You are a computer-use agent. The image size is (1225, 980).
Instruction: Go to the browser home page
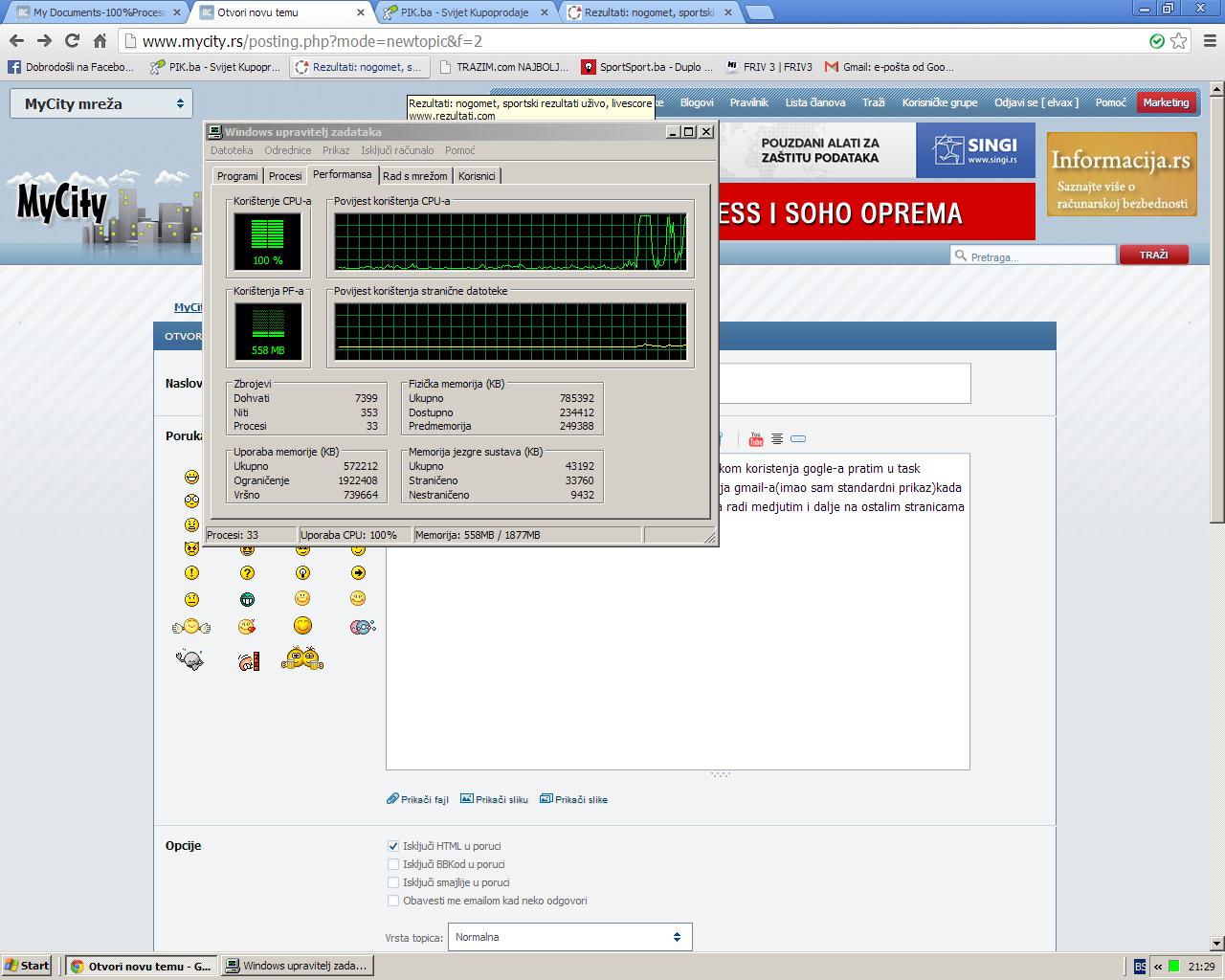pyautogui.click(x=100, y=41)
